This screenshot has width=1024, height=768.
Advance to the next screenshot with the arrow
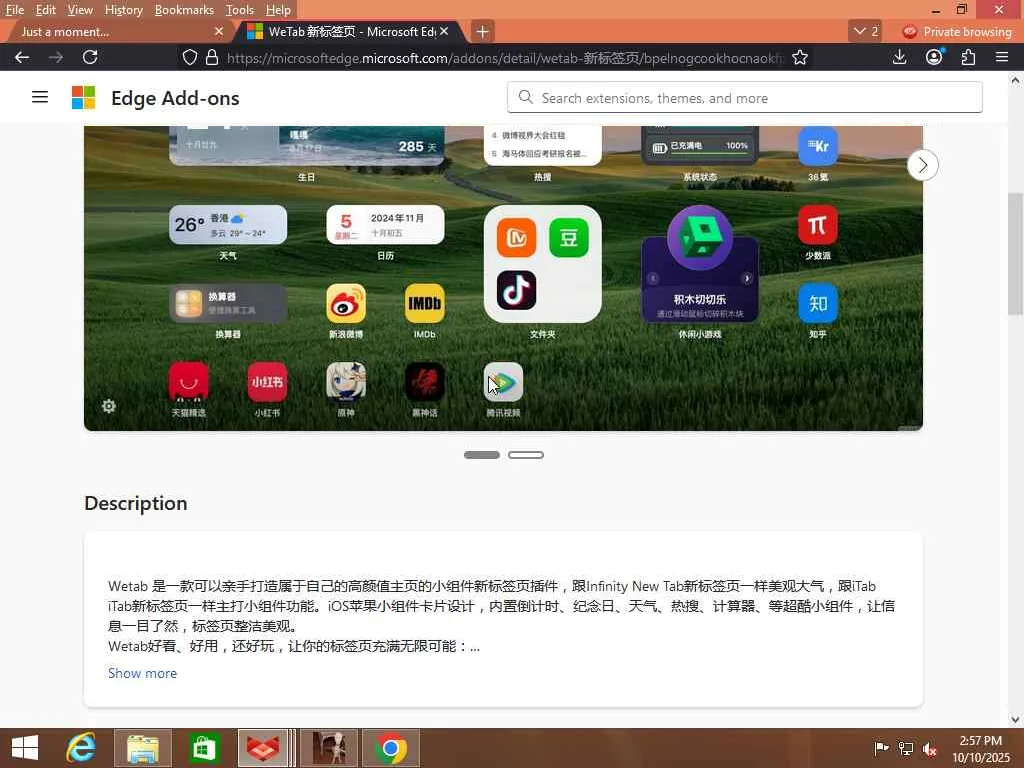point(922,165)
